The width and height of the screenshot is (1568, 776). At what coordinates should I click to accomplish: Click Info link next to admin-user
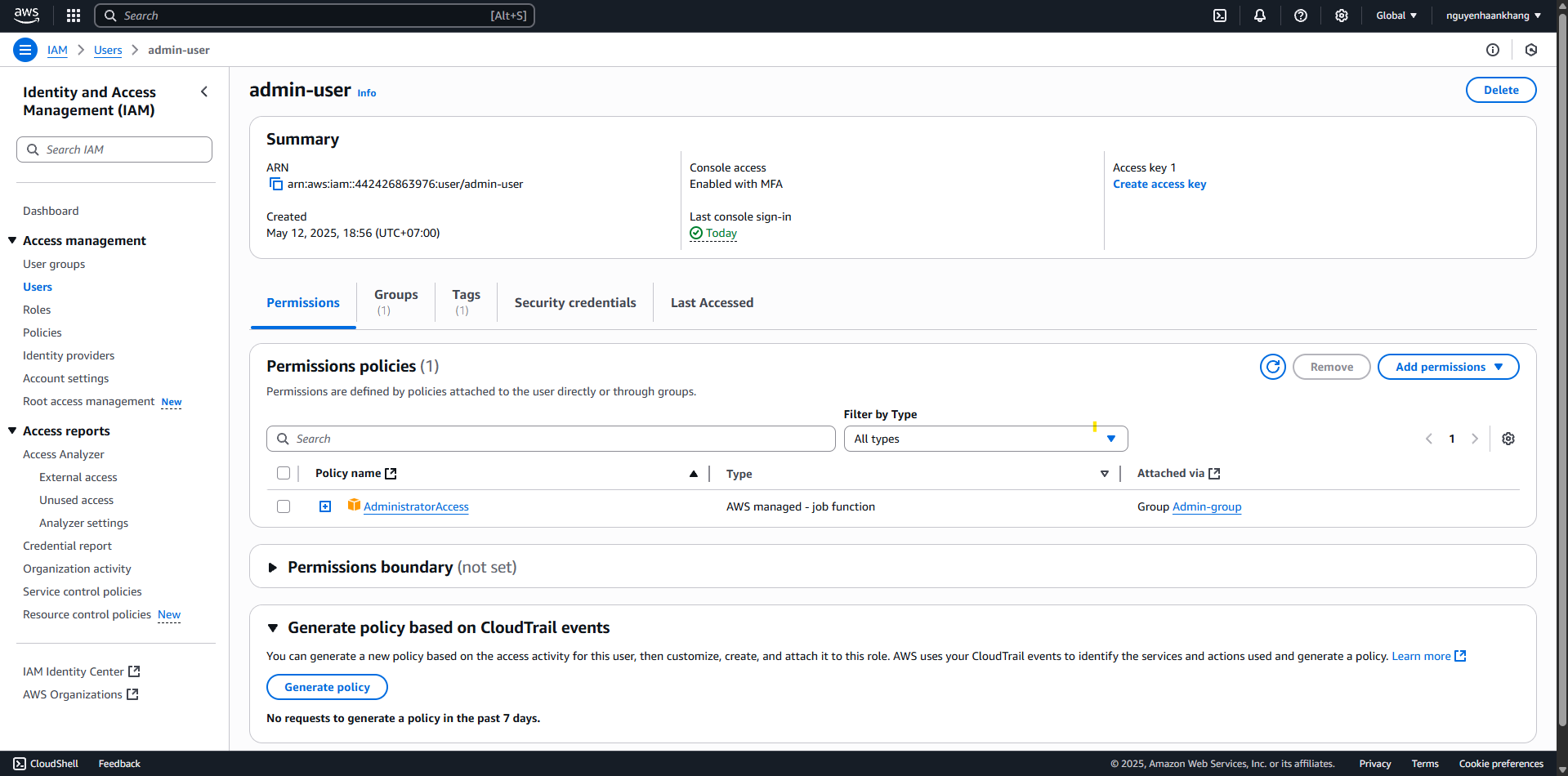(367, 93)
